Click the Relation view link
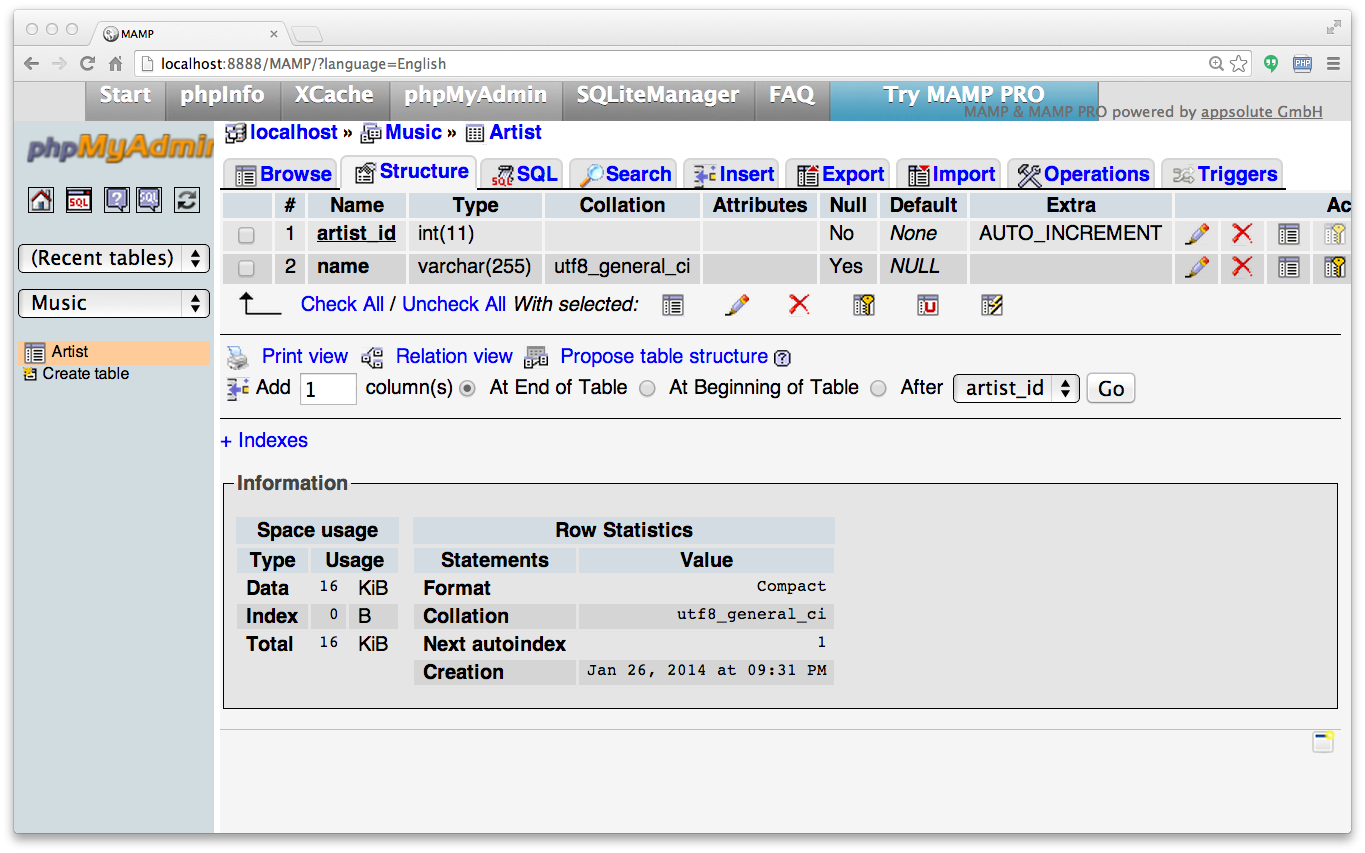The height and width of the screenshot is (853, 1365). tap(454, 357)
